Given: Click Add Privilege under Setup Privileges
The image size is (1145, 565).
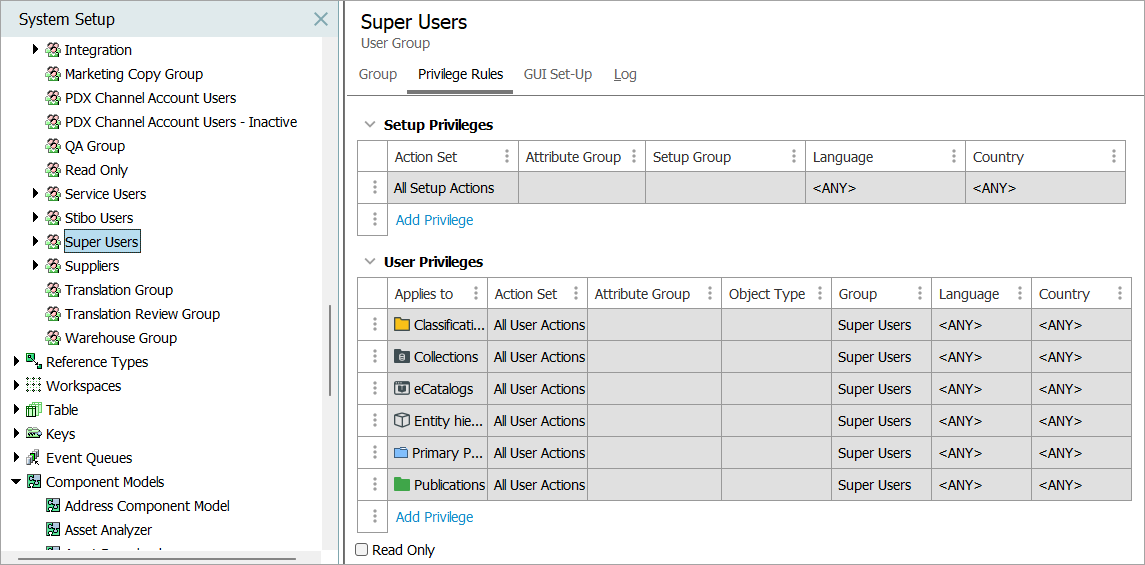Looking at the screenshot, I should pos(434,220).
